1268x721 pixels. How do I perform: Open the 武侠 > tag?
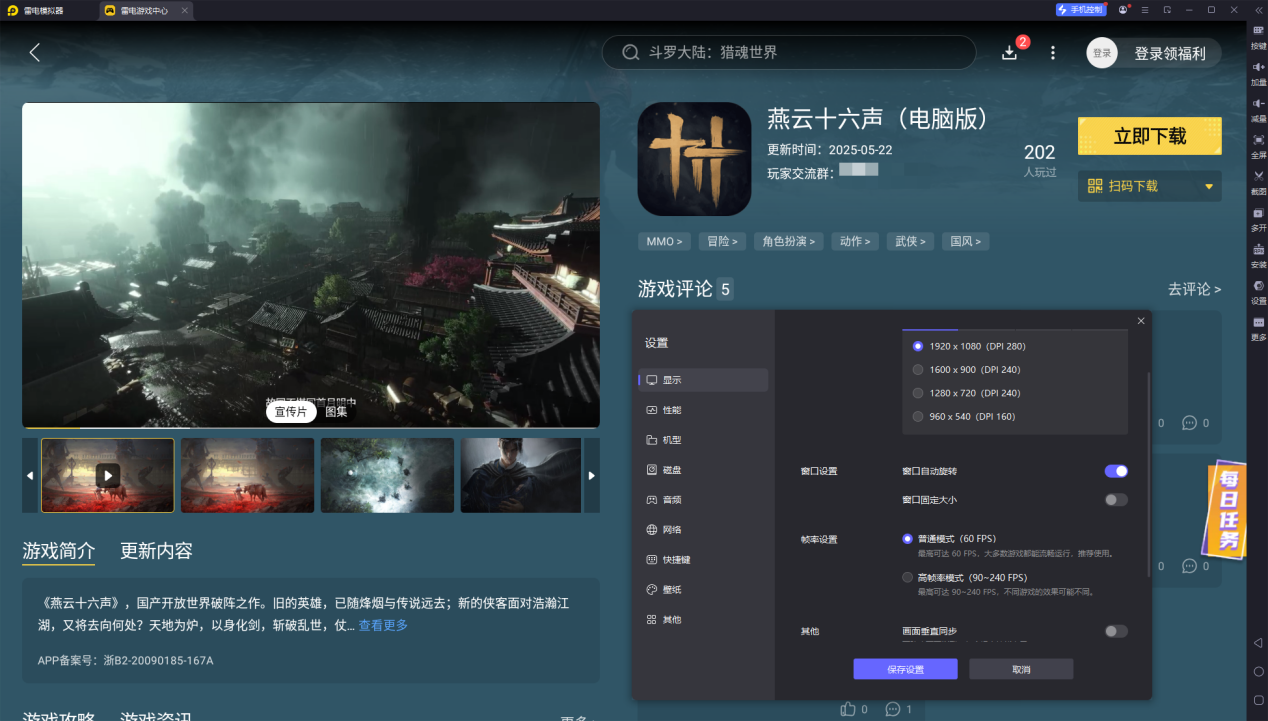(910, 241)
